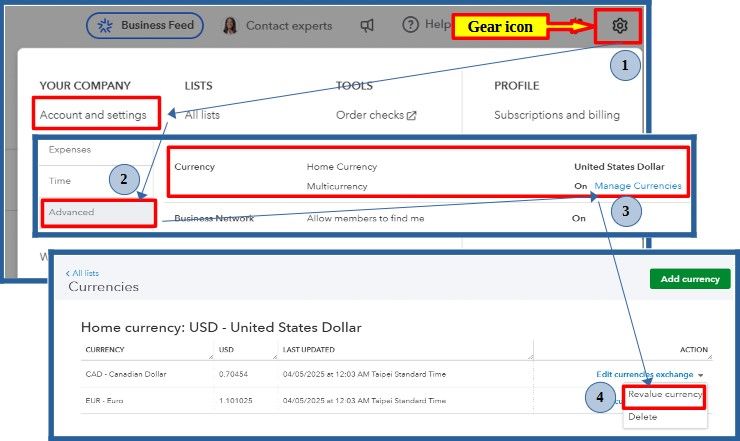Sort by CURRENCY column header
This screenshot has width=740, height=441.
[x=105, y=349]
